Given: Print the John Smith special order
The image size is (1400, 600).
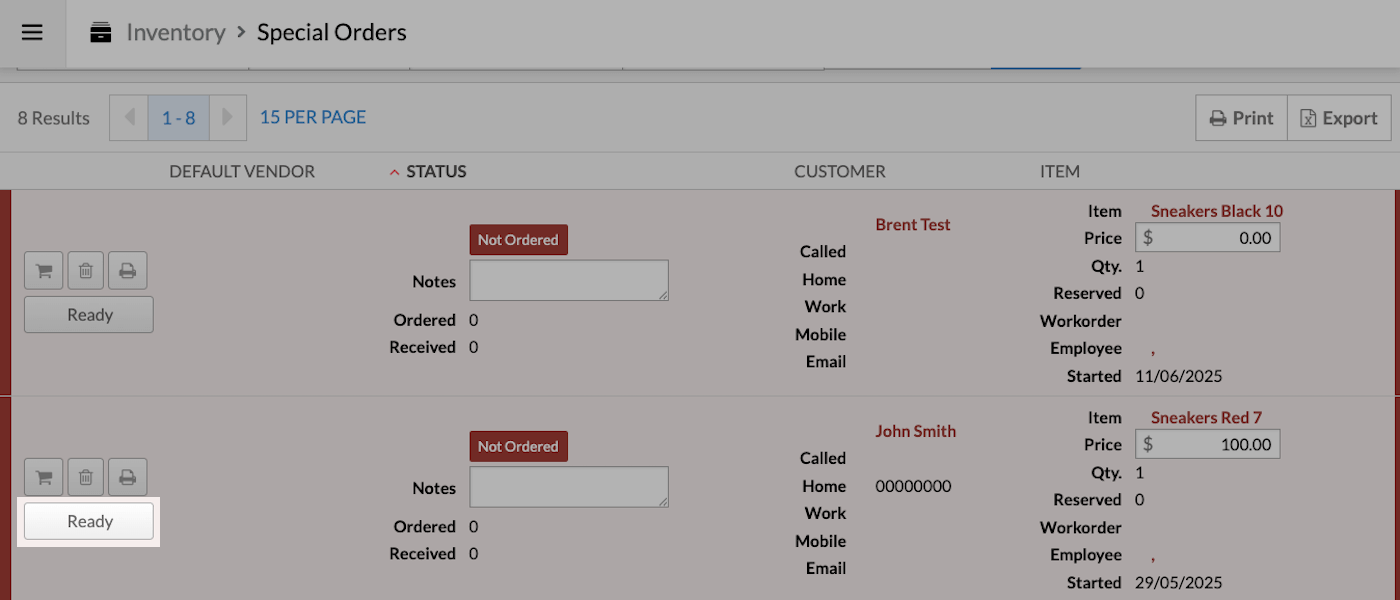Looking at the screenshot, I should 128,477.
